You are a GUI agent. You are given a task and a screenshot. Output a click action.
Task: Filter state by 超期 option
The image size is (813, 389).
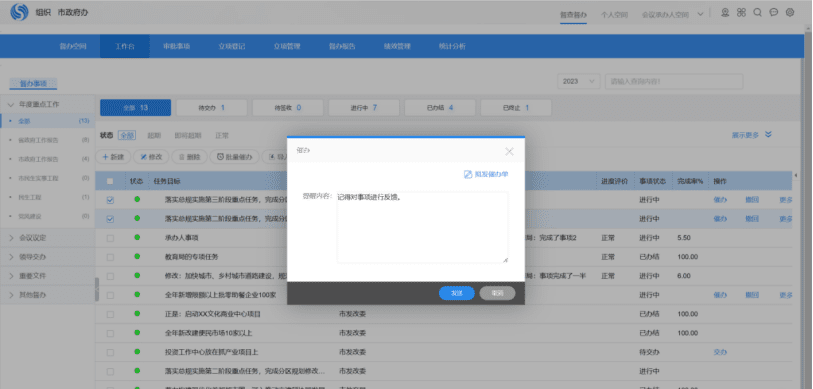[154, 135]
